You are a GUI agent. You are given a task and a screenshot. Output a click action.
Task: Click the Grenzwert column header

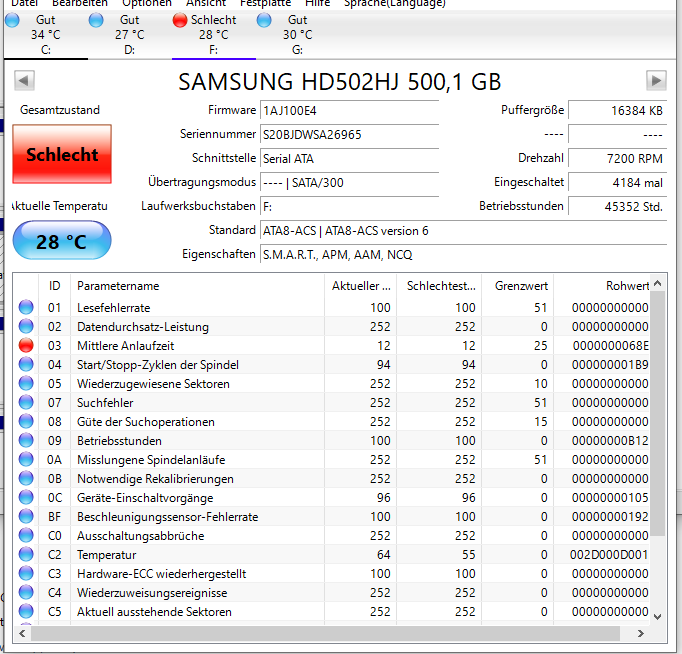[518, 286]
